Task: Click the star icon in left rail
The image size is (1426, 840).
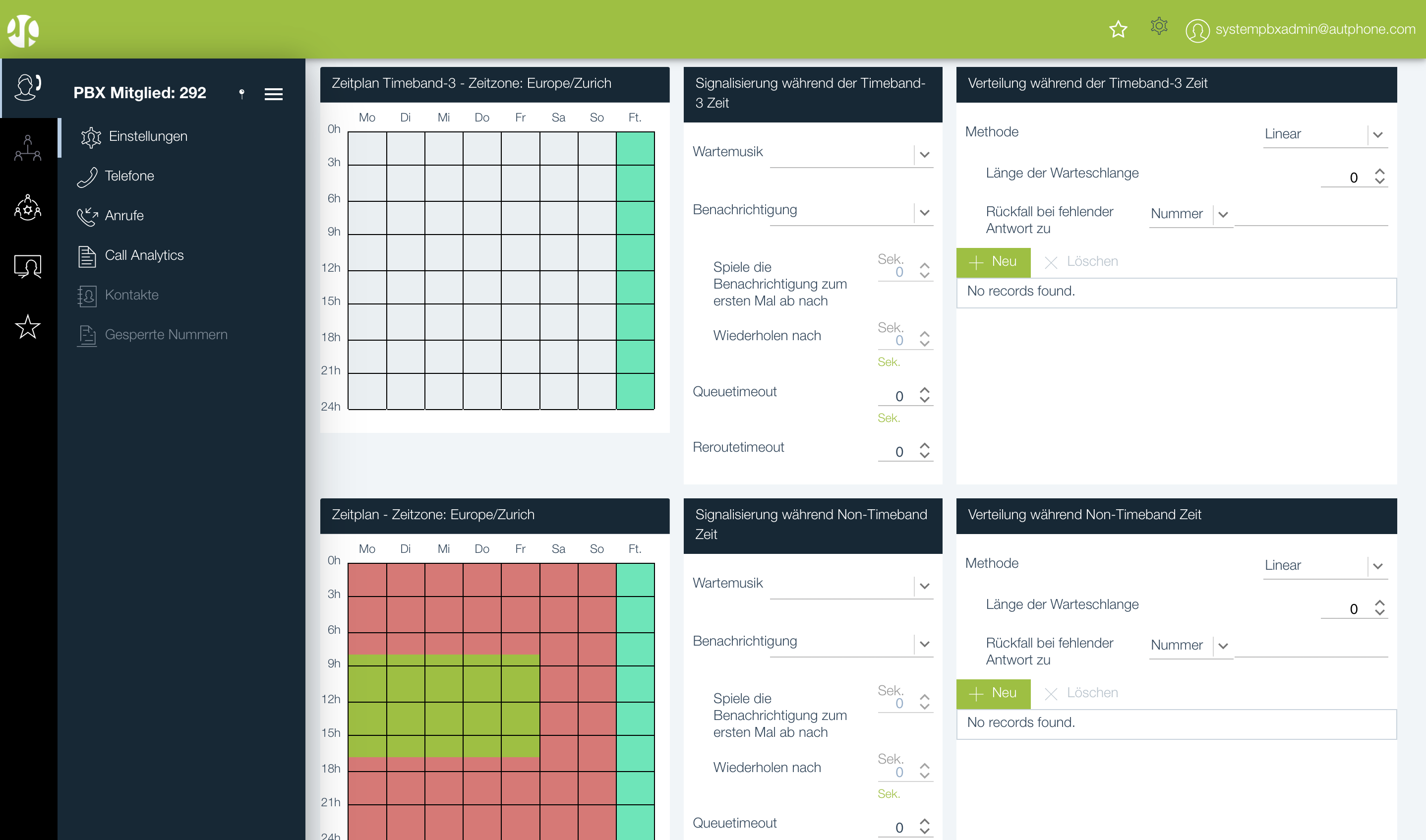Action: [x=28, y=327]
